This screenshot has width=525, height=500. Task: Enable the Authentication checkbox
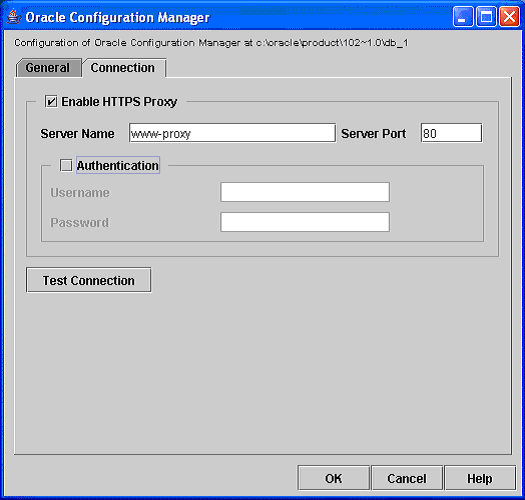[x=66, y=165]
